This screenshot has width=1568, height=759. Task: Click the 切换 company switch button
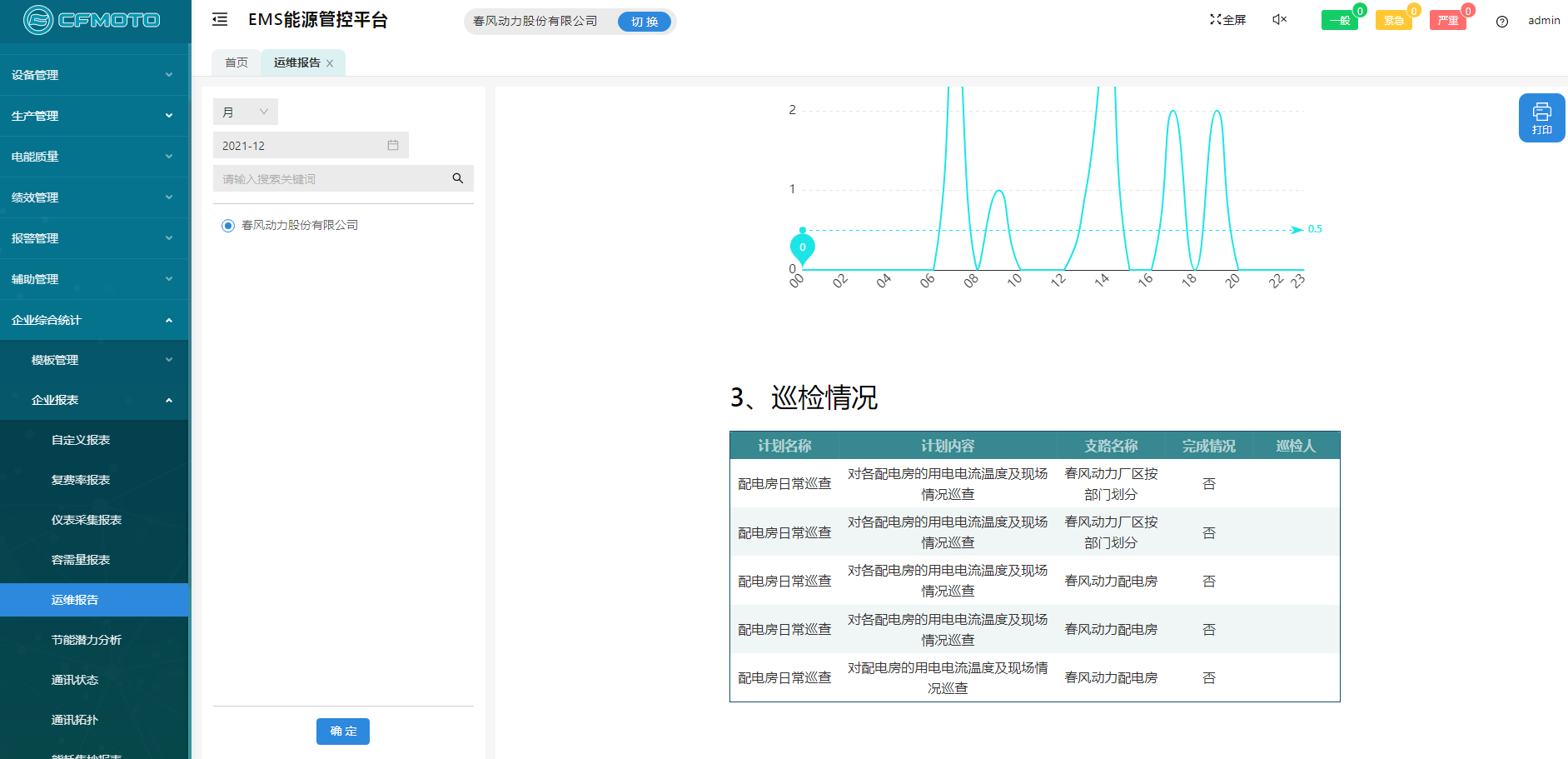coord(644,22)
